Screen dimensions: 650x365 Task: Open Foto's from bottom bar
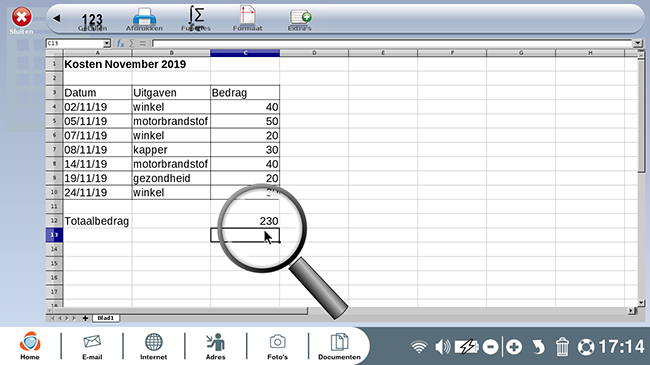tap(277, 347)
